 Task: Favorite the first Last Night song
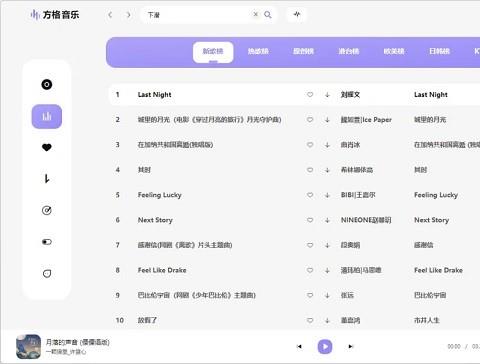pyautogui.click(x=310, y=95)
